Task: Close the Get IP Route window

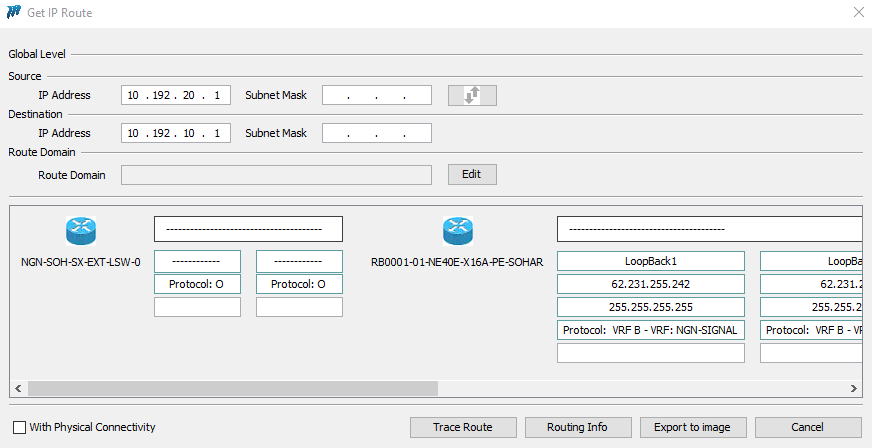Action: tap(857, 12)
